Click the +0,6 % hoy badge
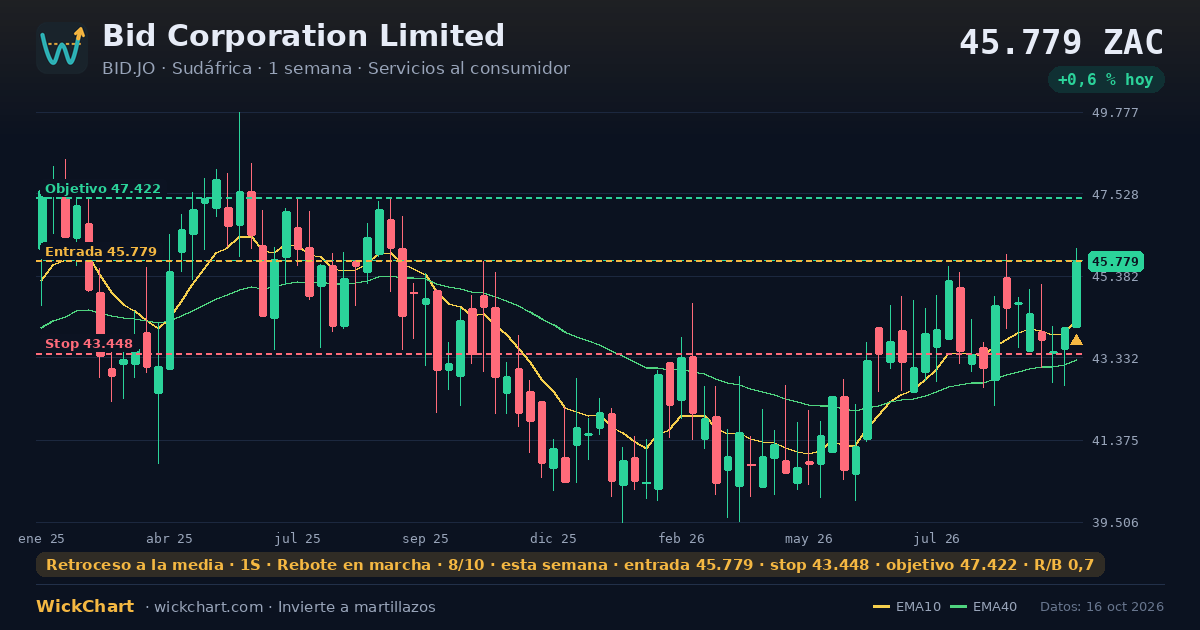Image resolution: width=1200 pixels, height=630 pixels. (x=1105, y=80)
